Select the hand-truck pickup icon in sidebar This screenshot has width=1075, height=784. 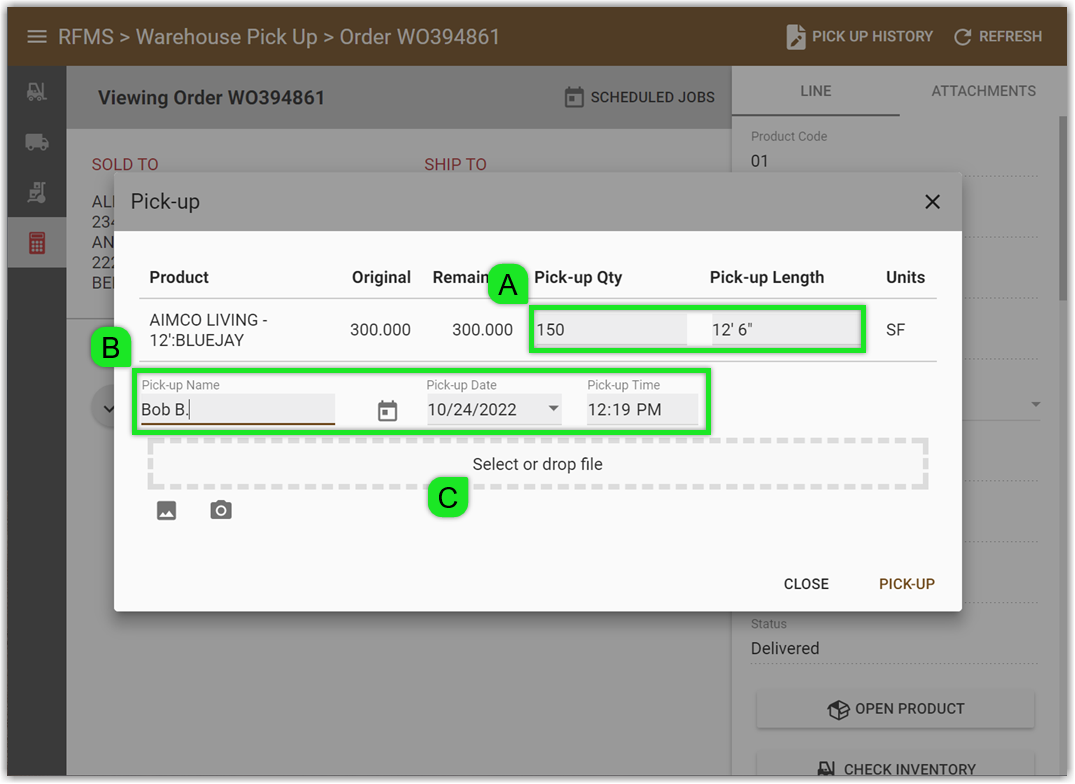coord(37,191)
